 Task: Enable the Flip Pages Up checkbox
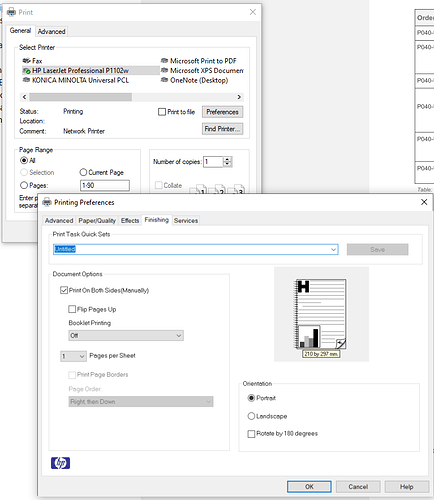click(72, 309)
